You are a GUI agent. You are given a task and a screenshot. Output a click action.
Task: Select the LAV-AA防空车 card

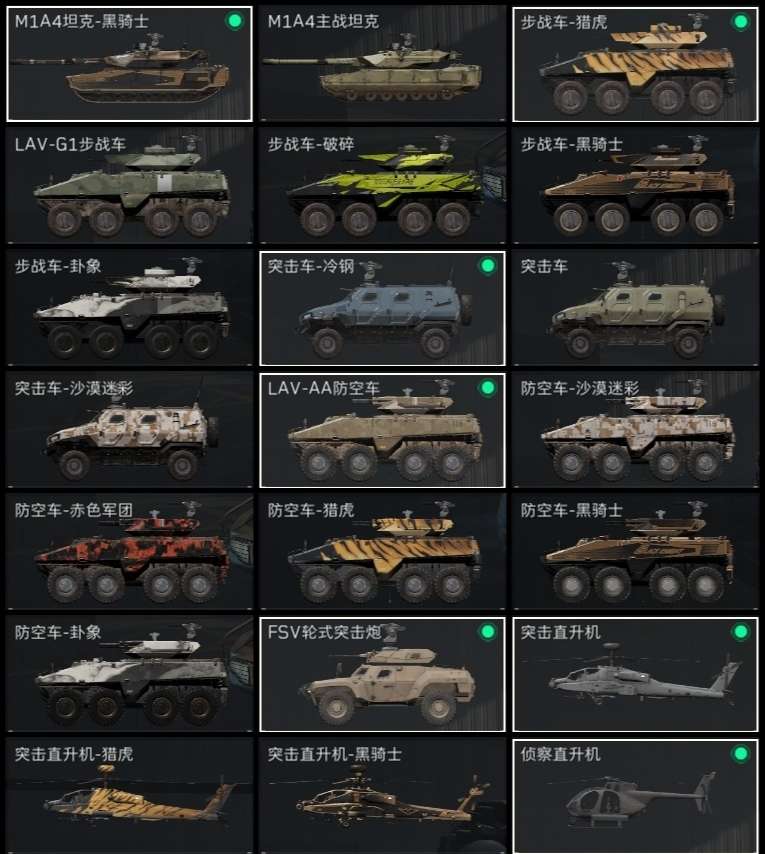point(382,430)
